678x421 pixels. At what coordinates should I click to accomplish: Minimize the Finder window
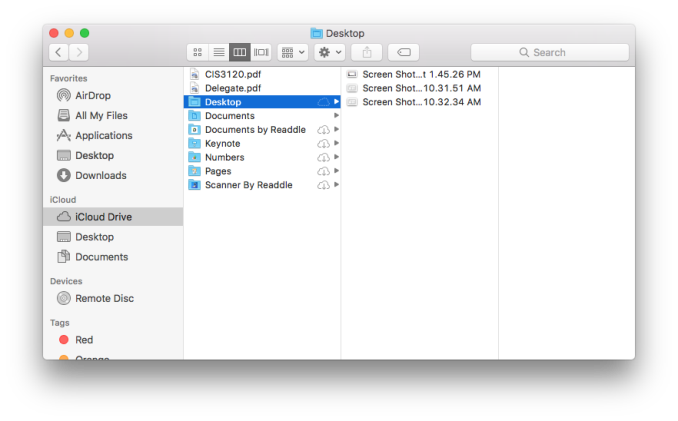pos(69,33)
